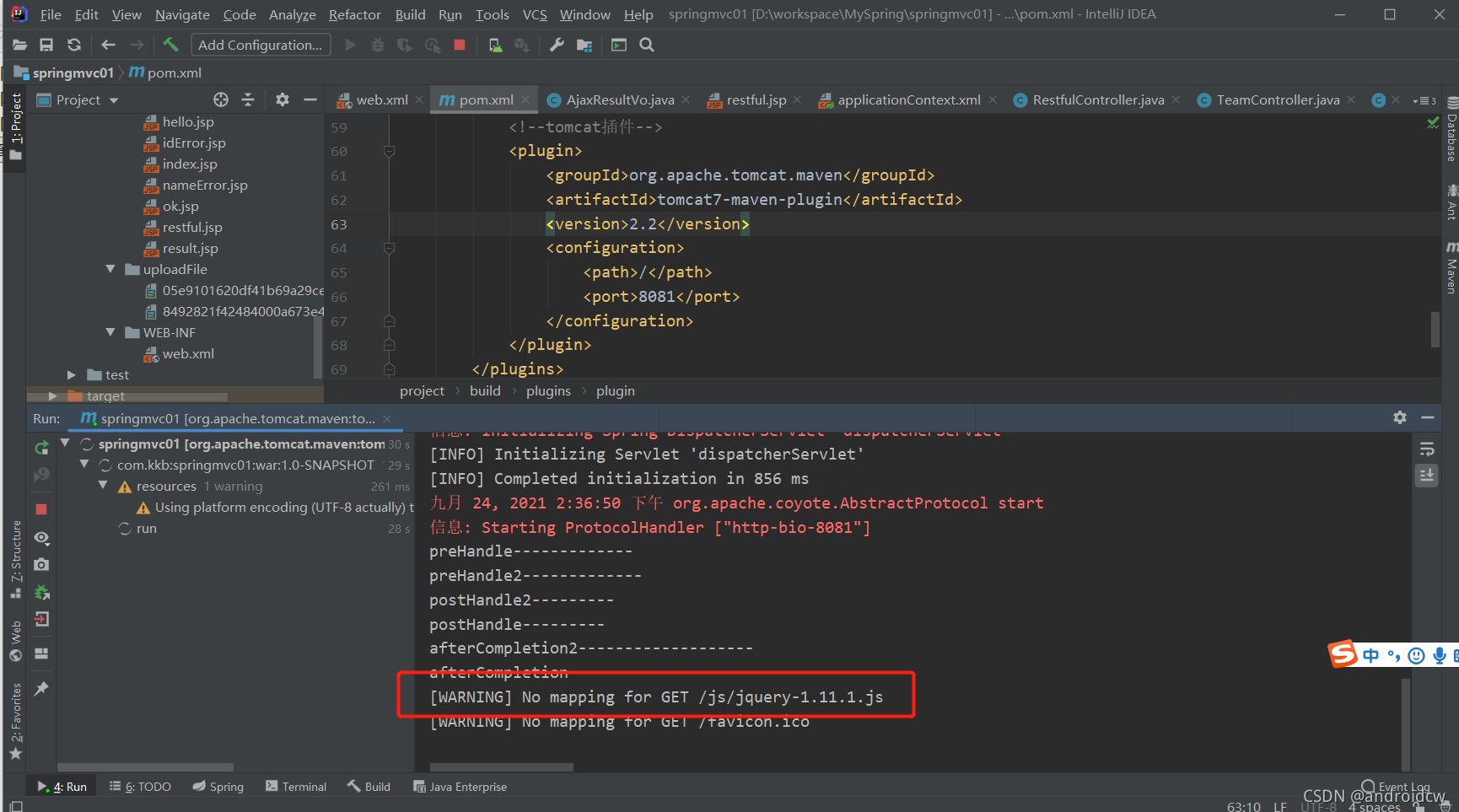Open Run Anything terminal icon
1459x812 pixels.
click(619, 45)
